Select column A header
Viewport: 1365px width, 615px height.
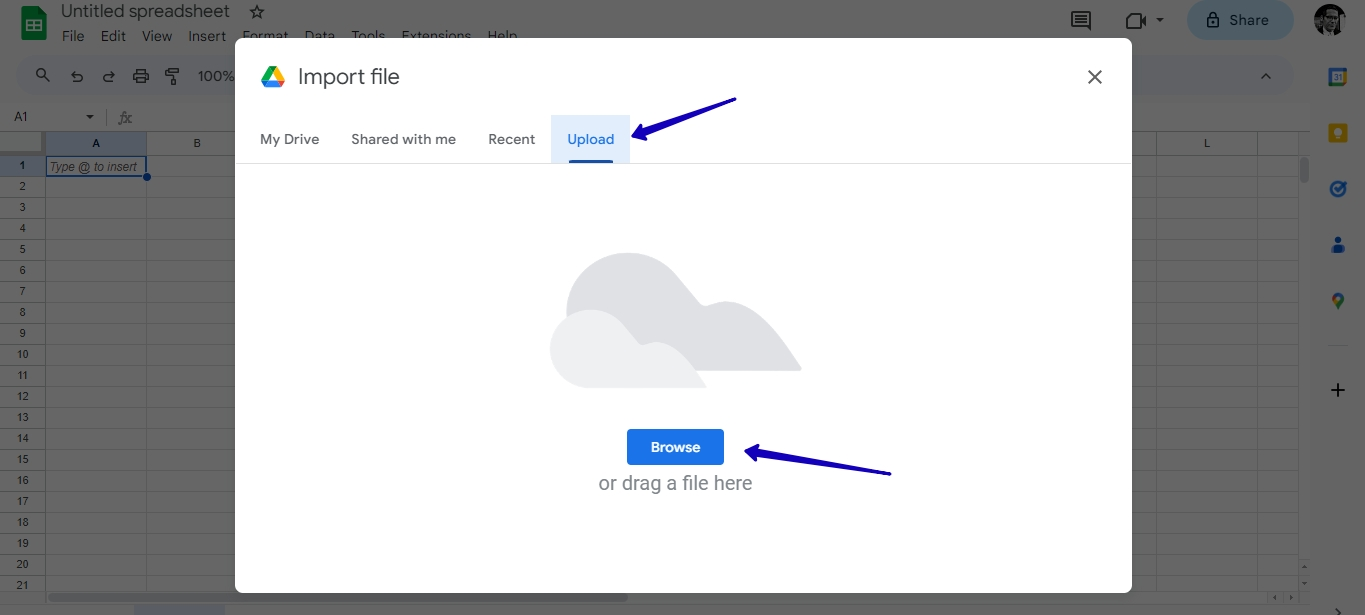click(x=96, y=143)
